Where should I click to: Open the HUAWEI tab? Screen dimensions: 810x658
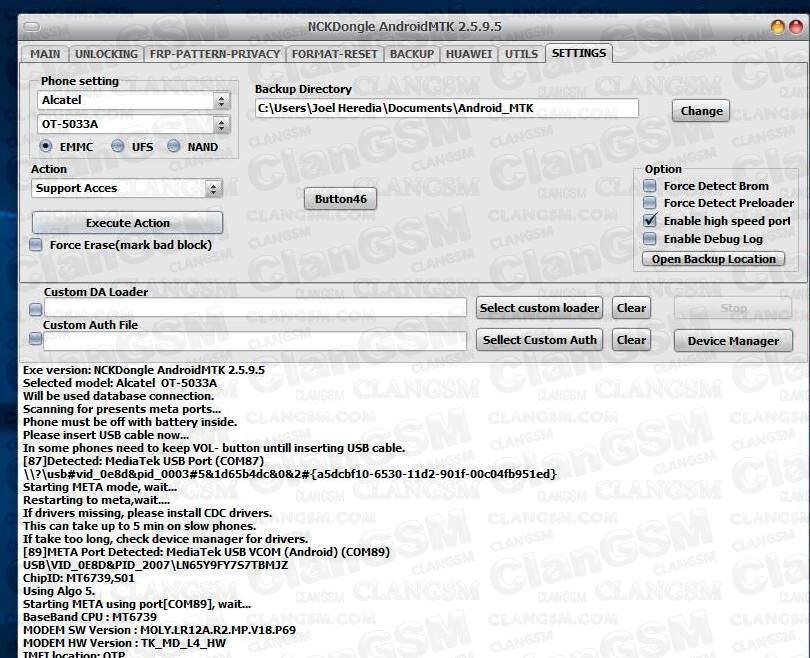click(469, 54)
